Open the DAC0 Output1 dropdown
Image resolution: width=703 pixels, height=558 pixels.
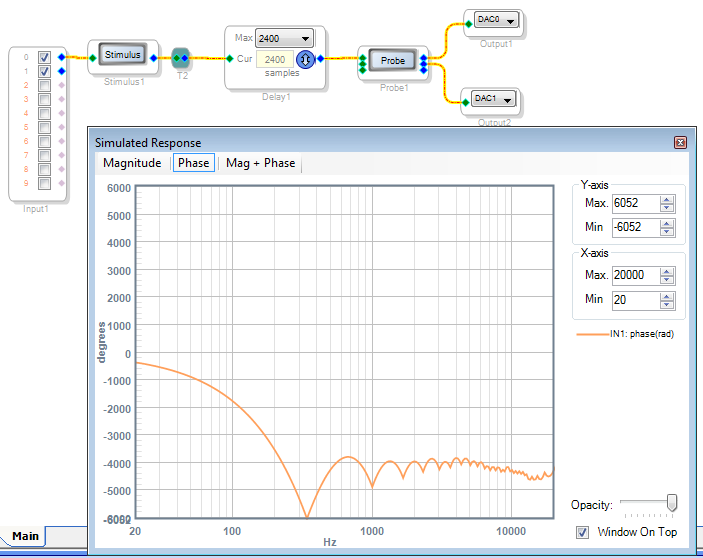(510, 20)
